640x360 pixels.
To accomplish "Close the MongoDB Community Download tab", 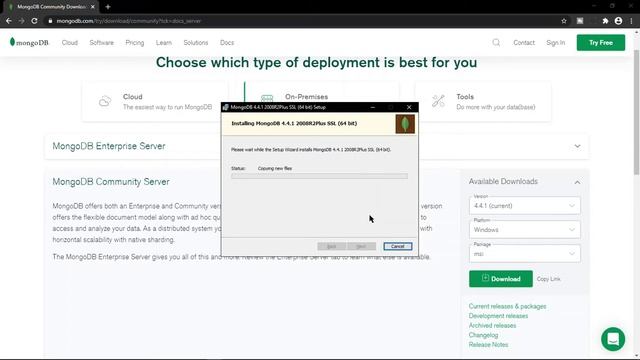I will 93,7.
